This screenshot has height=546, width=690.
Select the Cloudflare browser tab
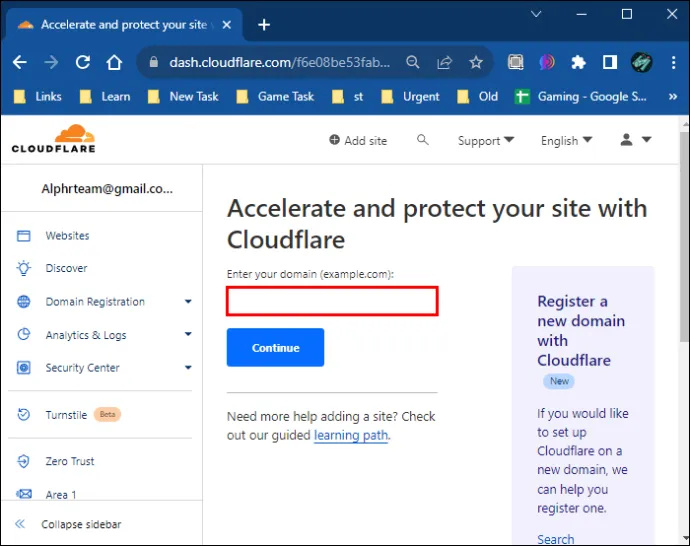(124, 25)
